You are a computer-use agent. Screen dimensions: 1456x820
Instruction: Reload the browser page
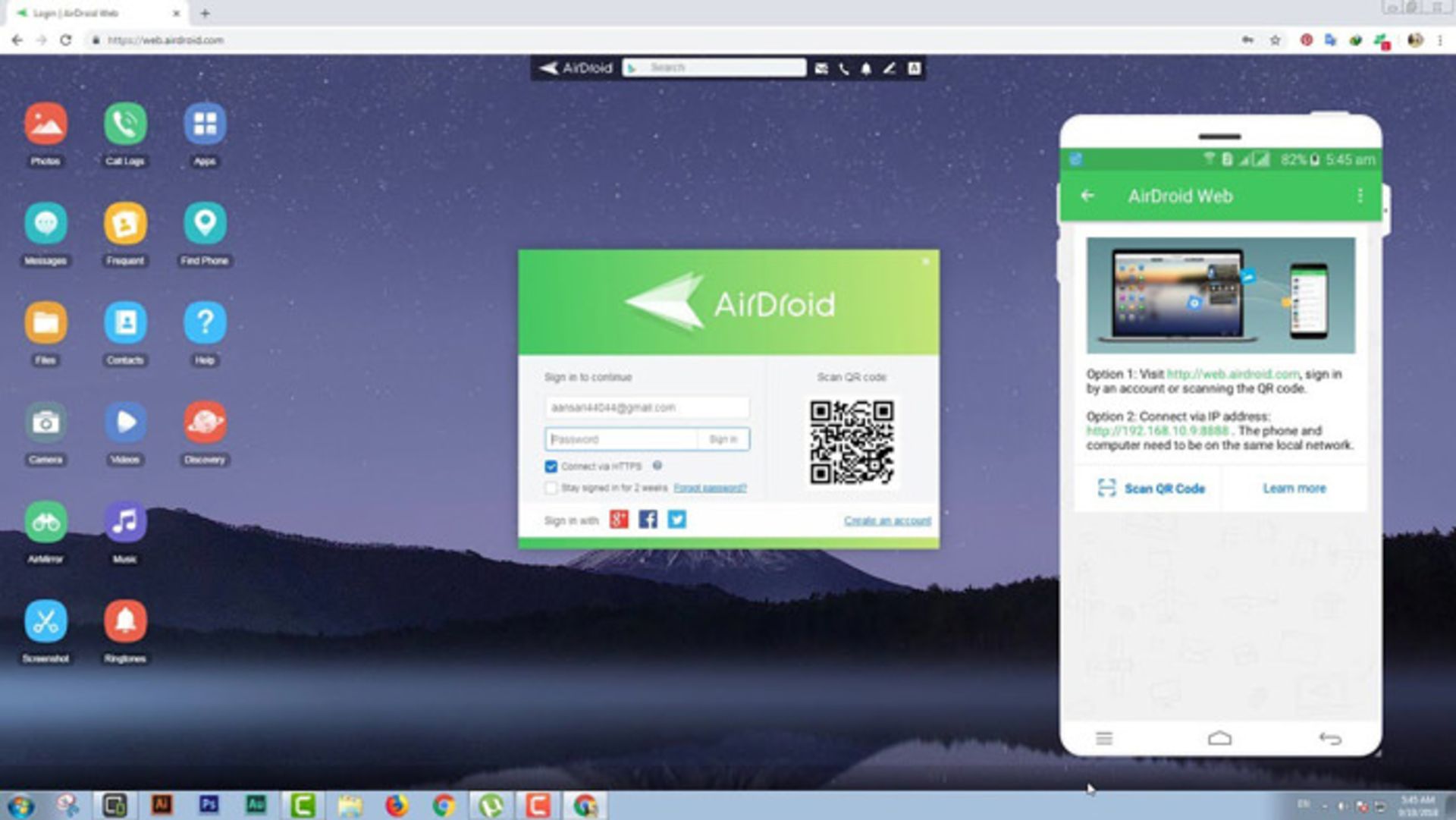point(66,40)
